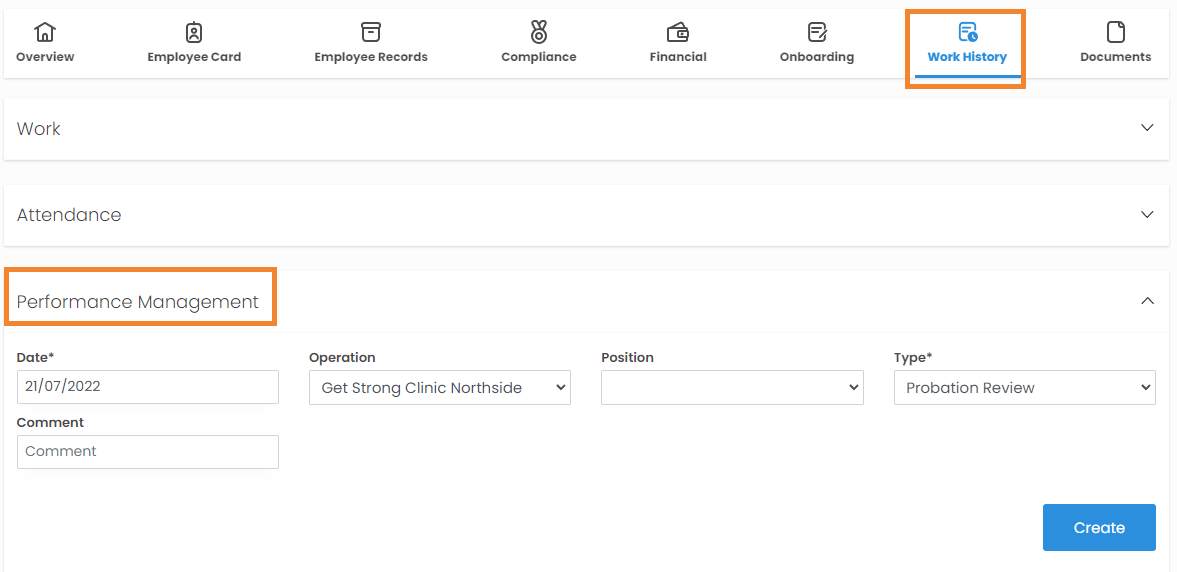
Task: Open the Employee Records tab label
Action: (x=371, y=57)
